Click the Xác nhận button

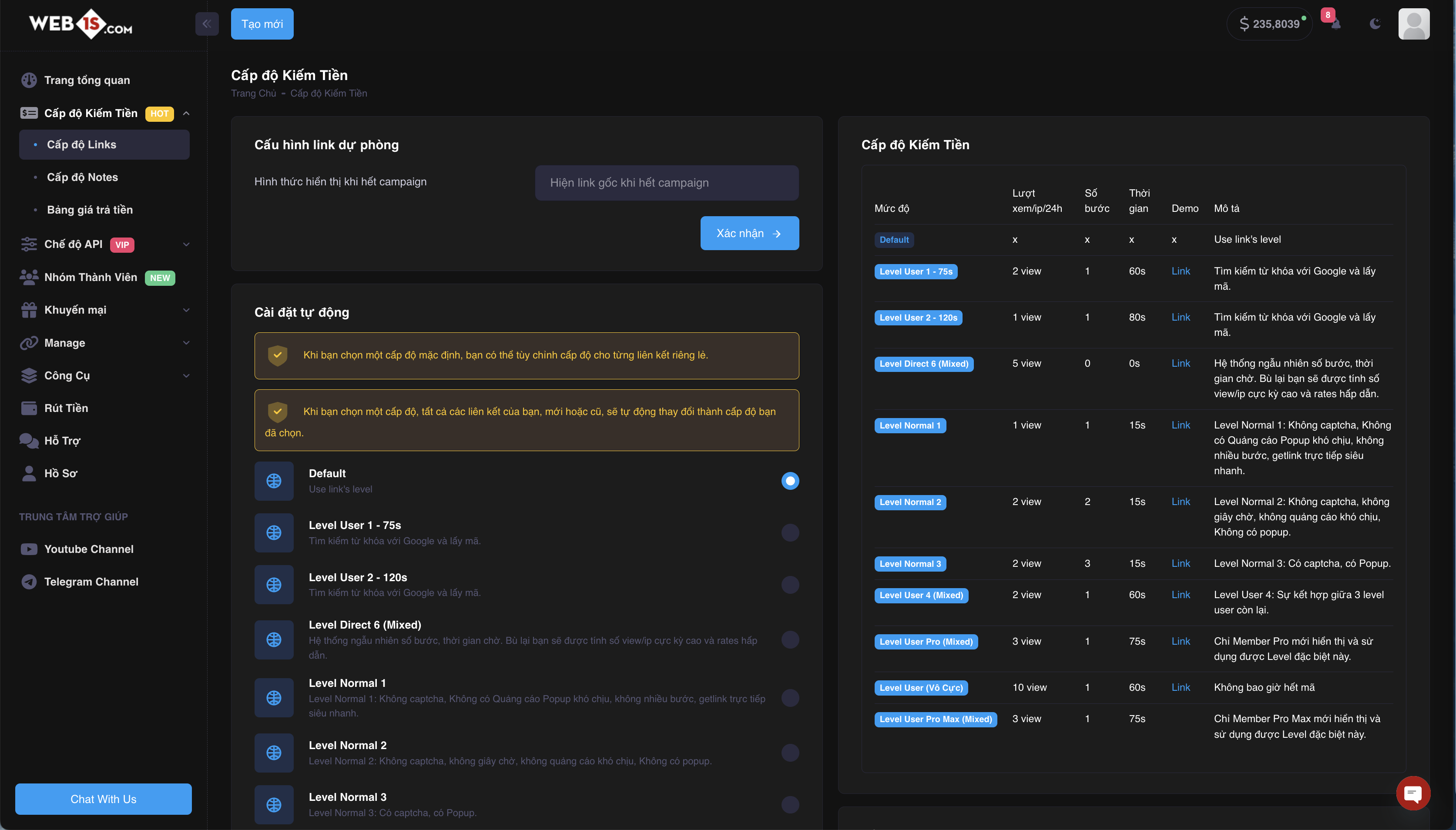750,233
